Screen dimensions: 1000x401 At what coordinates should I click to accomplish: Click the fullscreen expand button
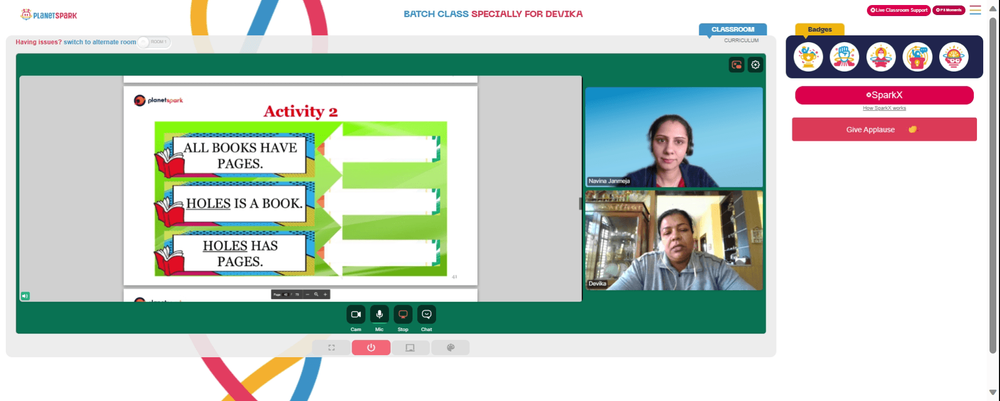[x=332, y=347]
